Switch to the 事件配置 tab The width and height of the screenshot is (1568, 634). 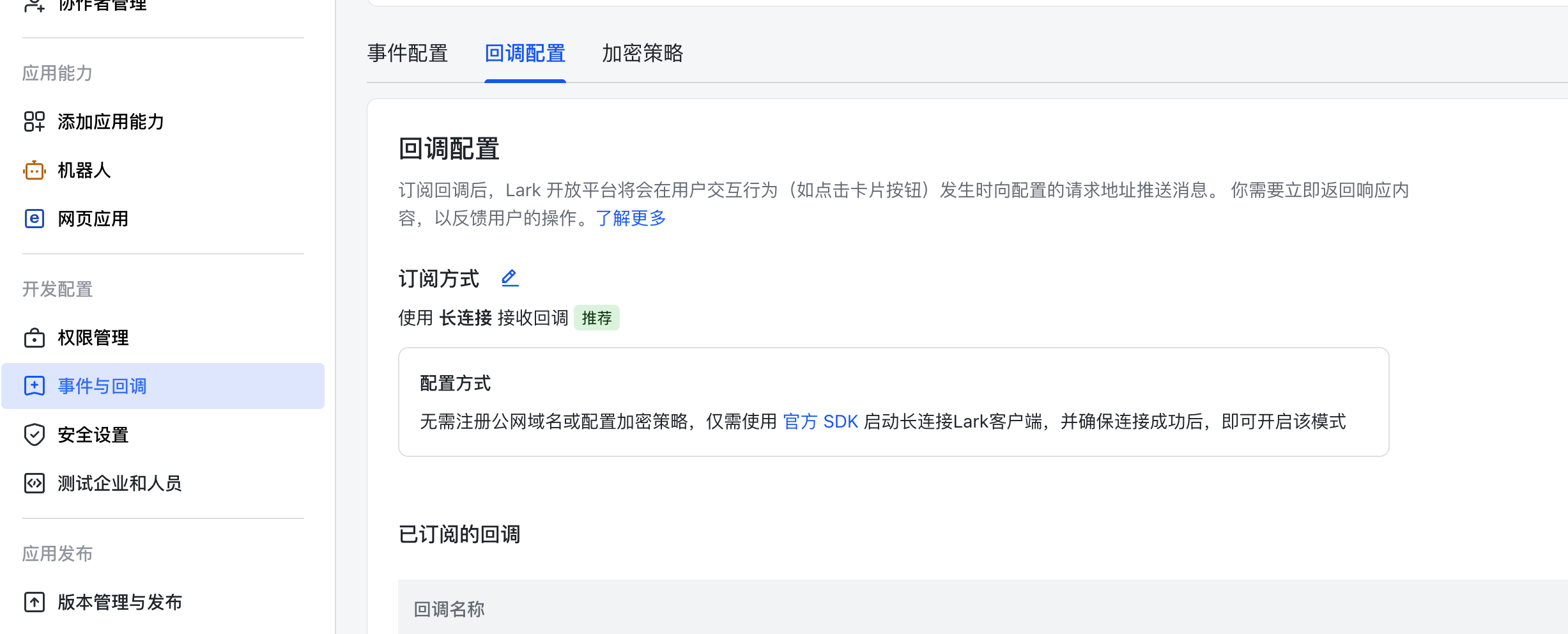[x=408, y=53]
